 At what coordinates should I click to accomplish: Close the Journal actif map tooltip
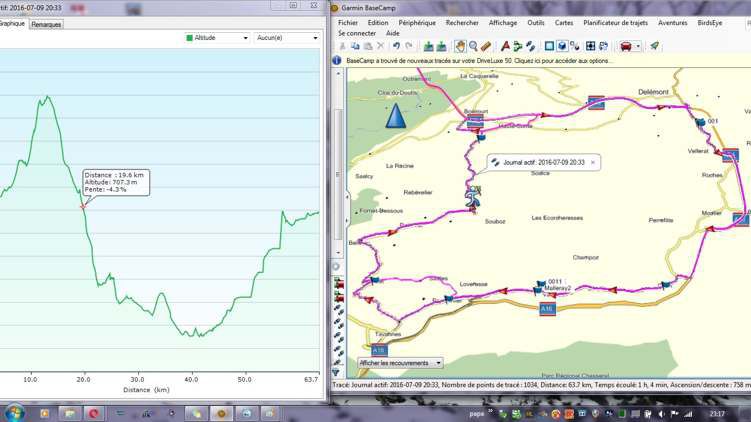point(593,162)
